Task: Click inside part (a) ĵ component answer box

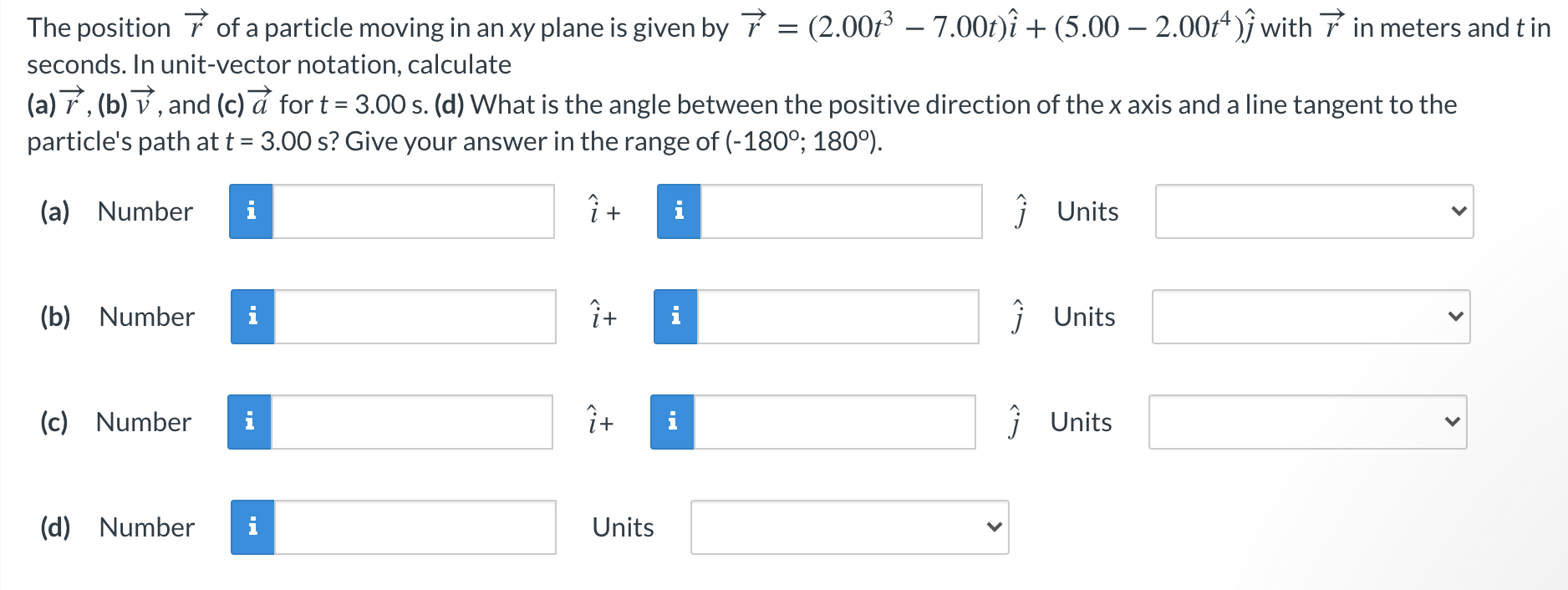Action: (840, 212)
